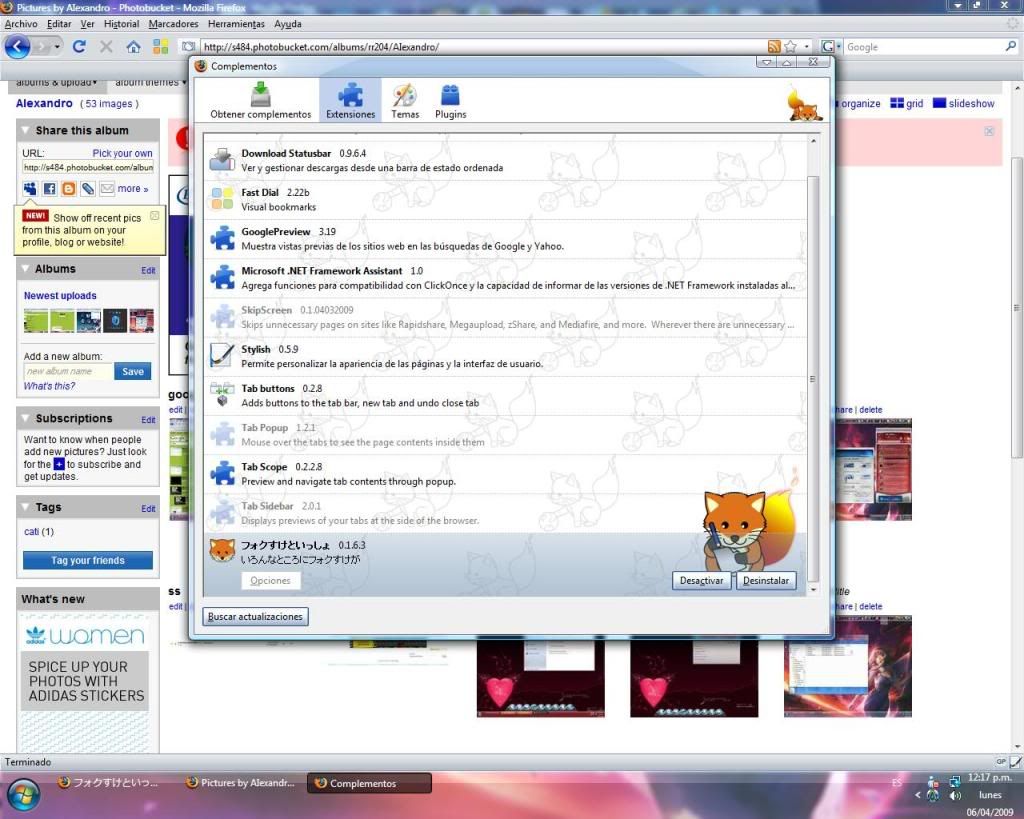Select the Extensiones section
This screenshot has height=819, width=1024.
tap(351, 101)
